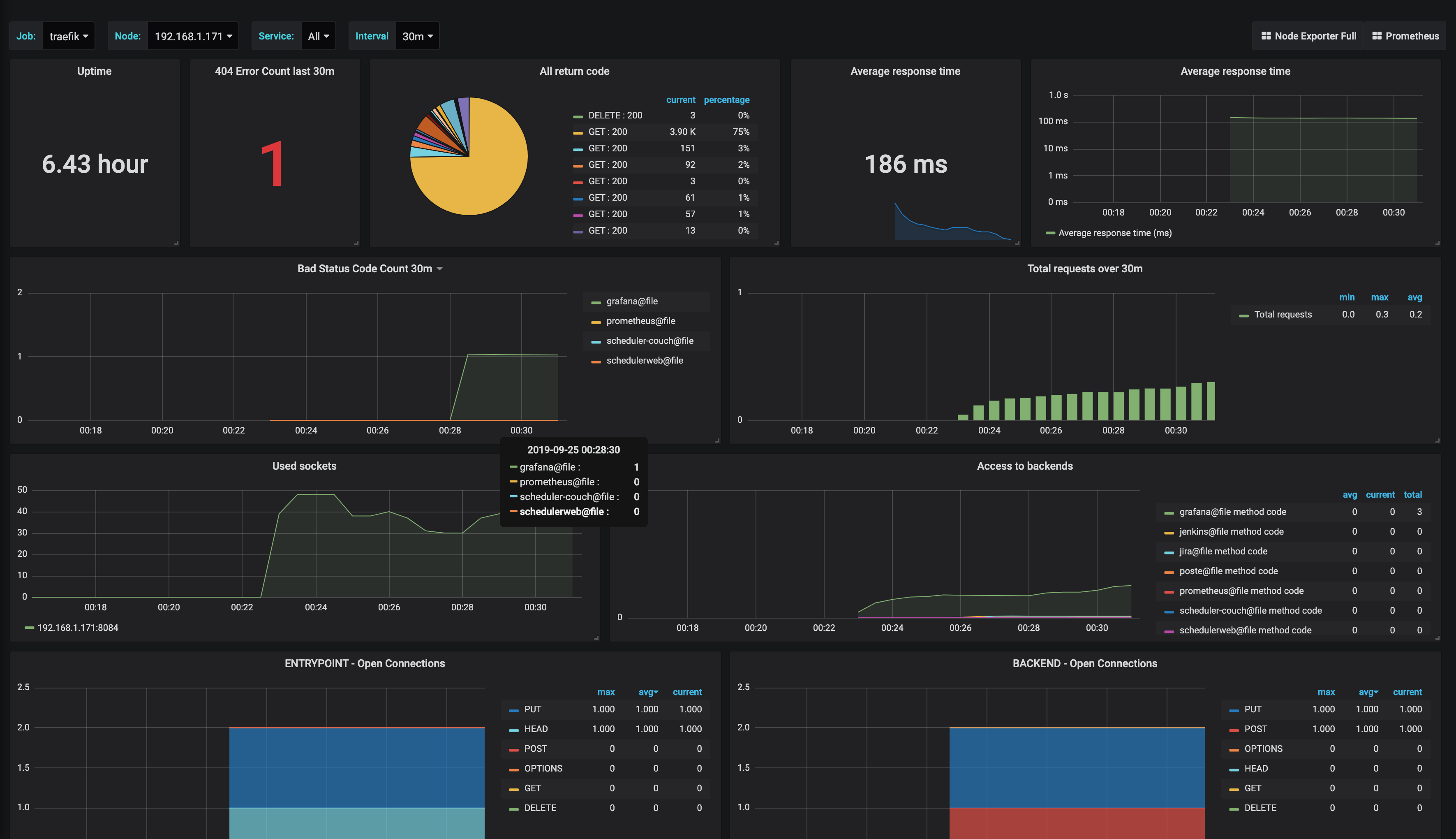Click grafana@file green legend marker in Bad Status panel

[596, 303]
